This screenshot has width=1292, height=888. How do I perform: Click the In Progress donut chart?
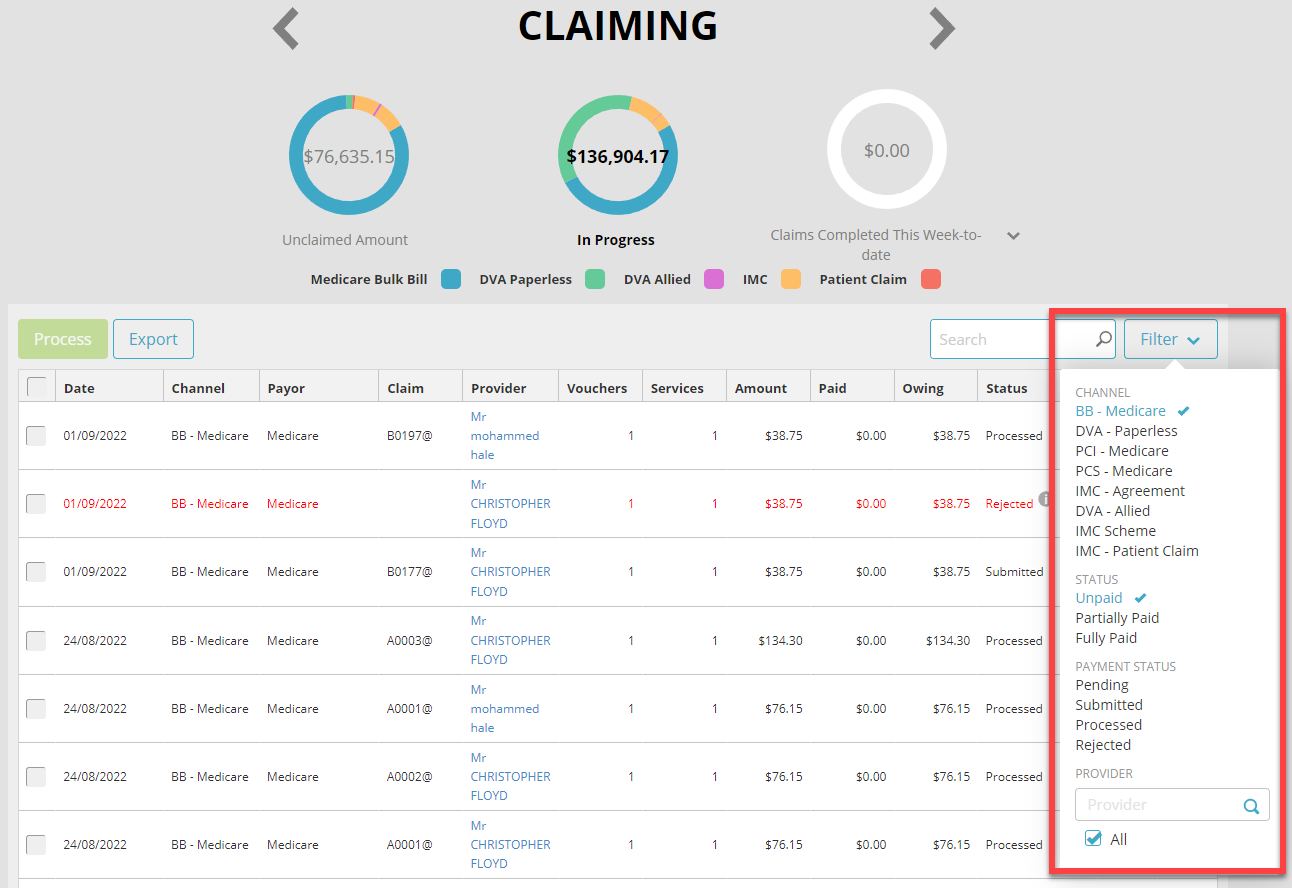click(x=618, y=155)
